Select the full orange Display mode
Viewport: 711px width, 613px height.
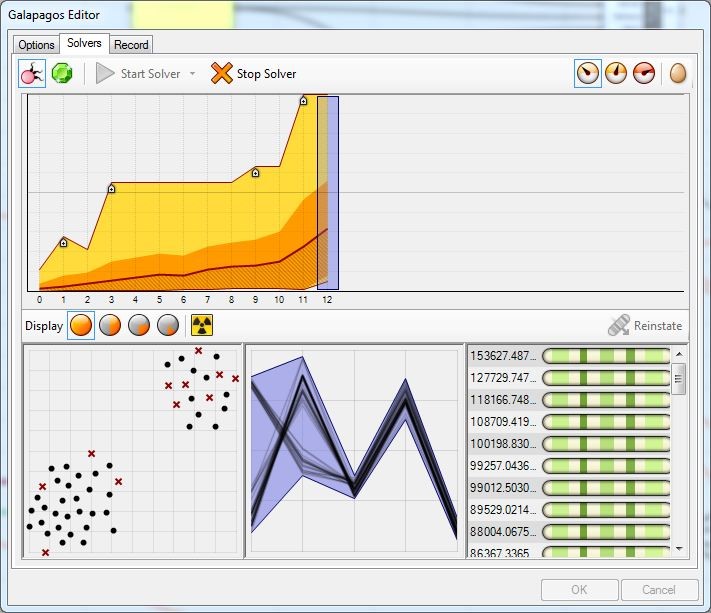(x=81, y=326)
